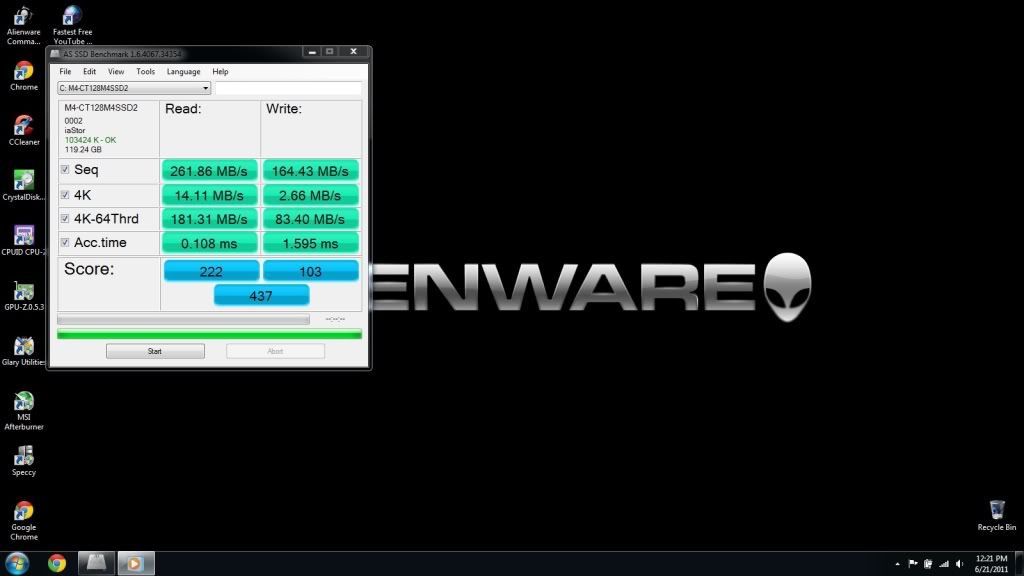1024x576 pixels.
Task: Open the View menu
Action: 116,72
